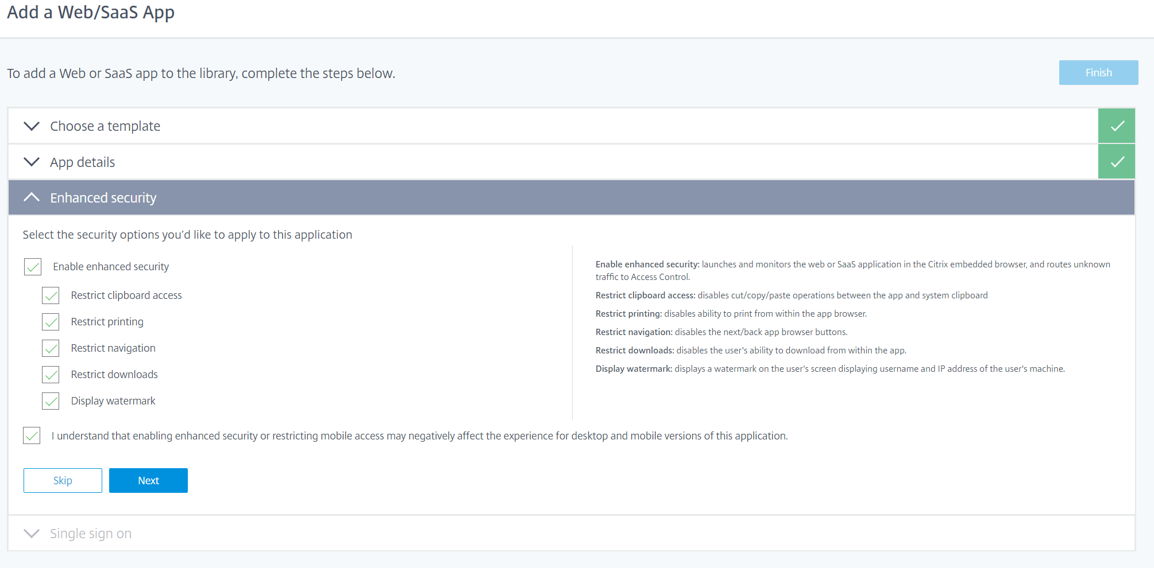
Task: Collapse the Enhanced security section chevron
Action: coord(31,198)
